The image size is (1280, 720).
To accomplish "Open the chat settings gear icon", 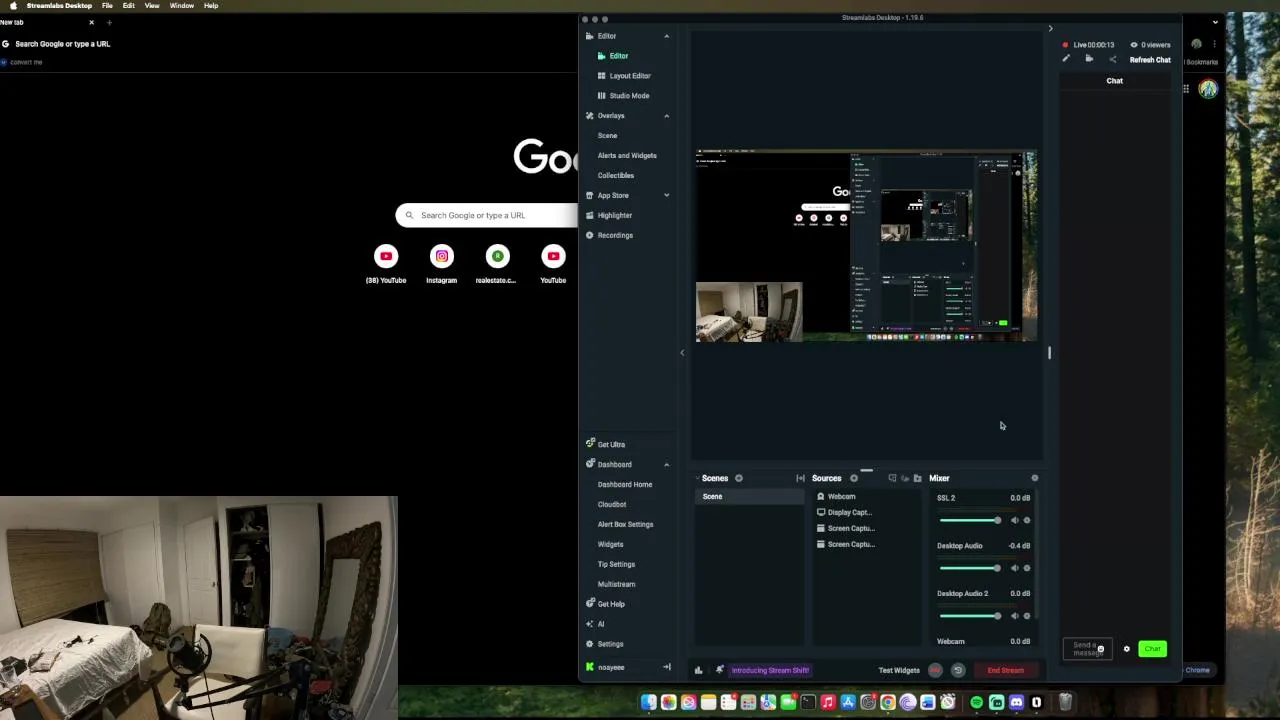I will [1126, 649].
